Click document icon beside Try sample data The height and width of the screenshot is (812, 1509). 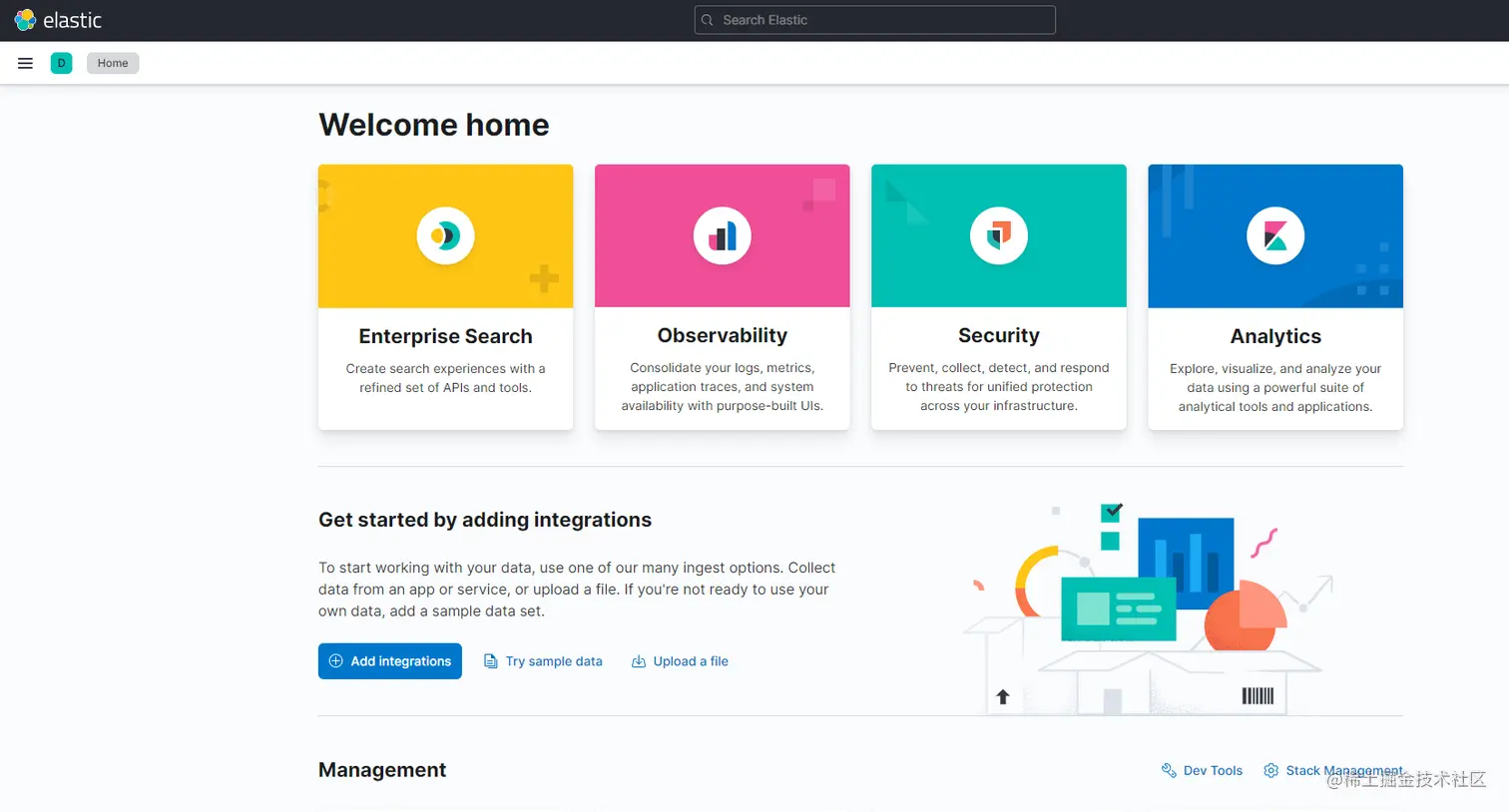click(490, 661)
